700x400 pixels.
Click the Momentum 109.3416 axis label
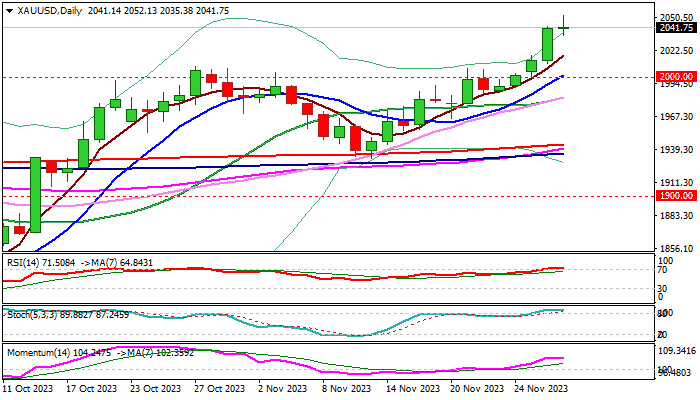(678, 352)
